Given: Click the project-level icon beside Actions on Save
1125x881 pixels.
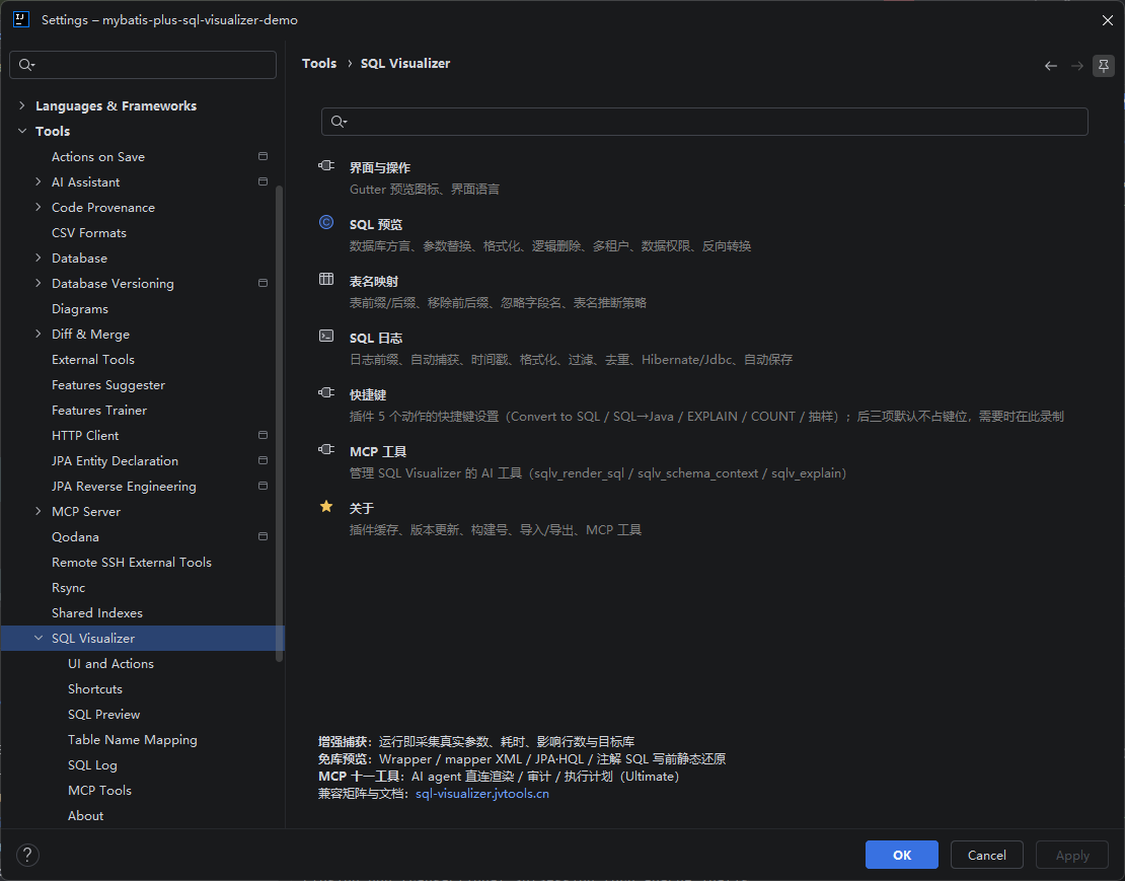Looking at the screenshot, I should 263,156.
